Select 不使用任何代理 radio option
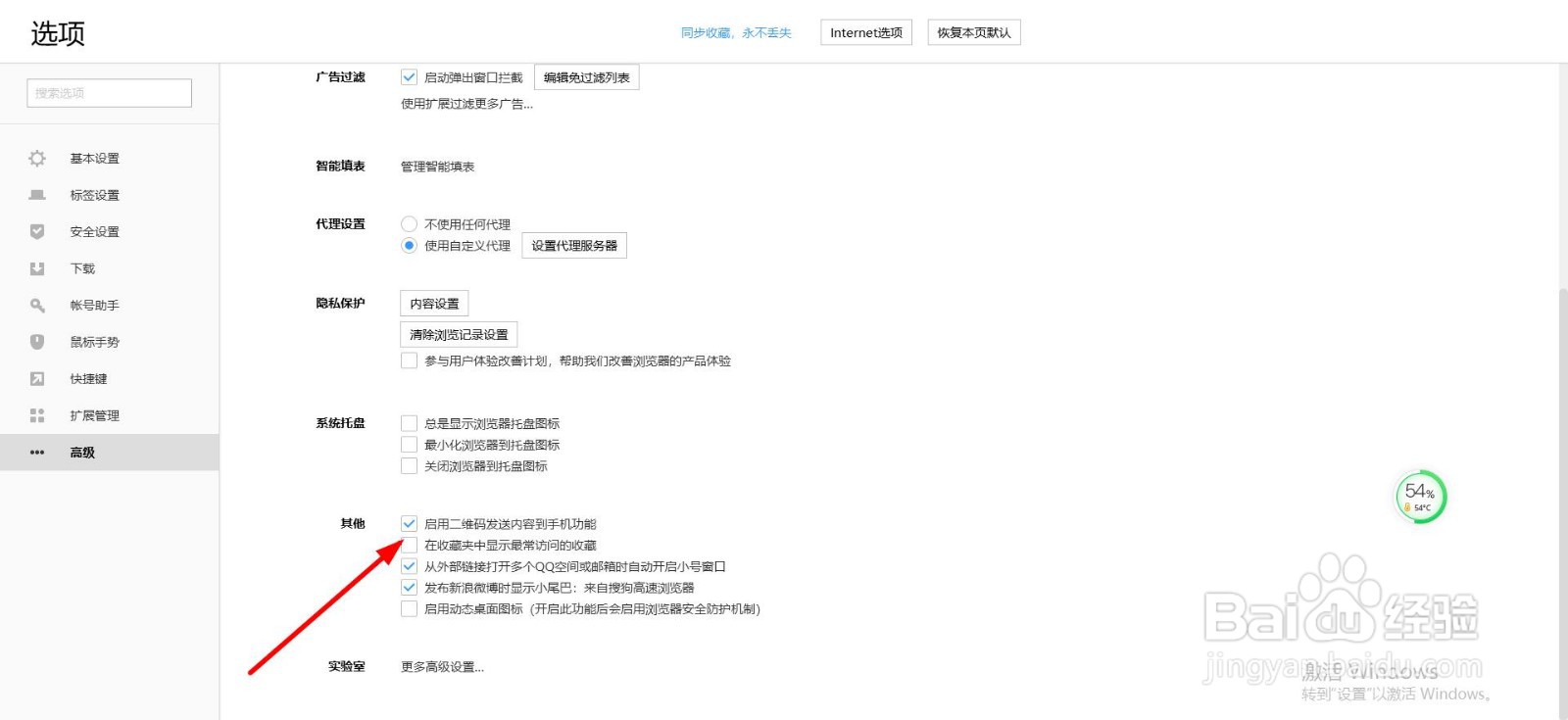 [x=410, y=224]
